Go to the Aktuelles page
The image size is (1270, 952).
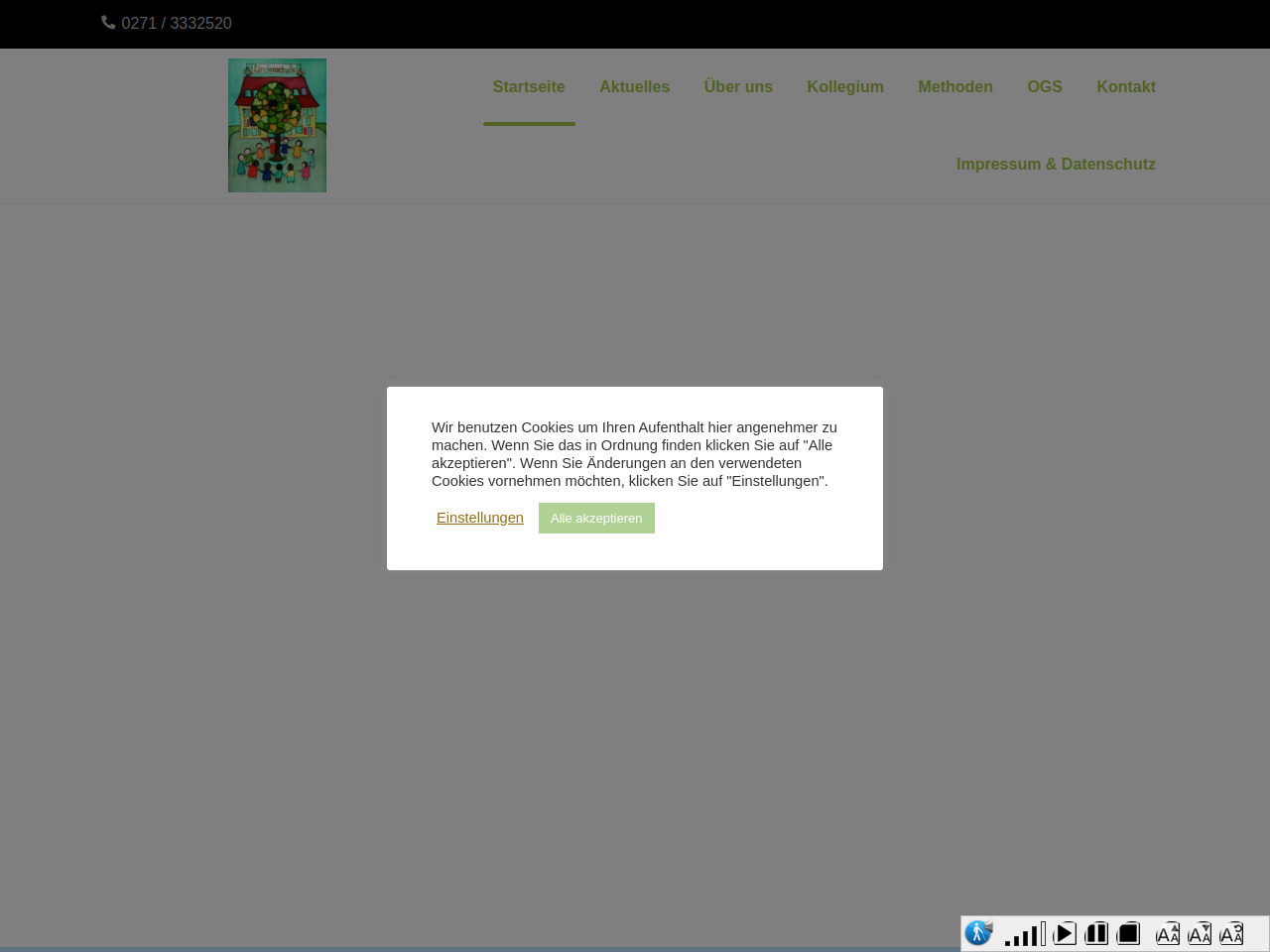click(x=634, y=87)
